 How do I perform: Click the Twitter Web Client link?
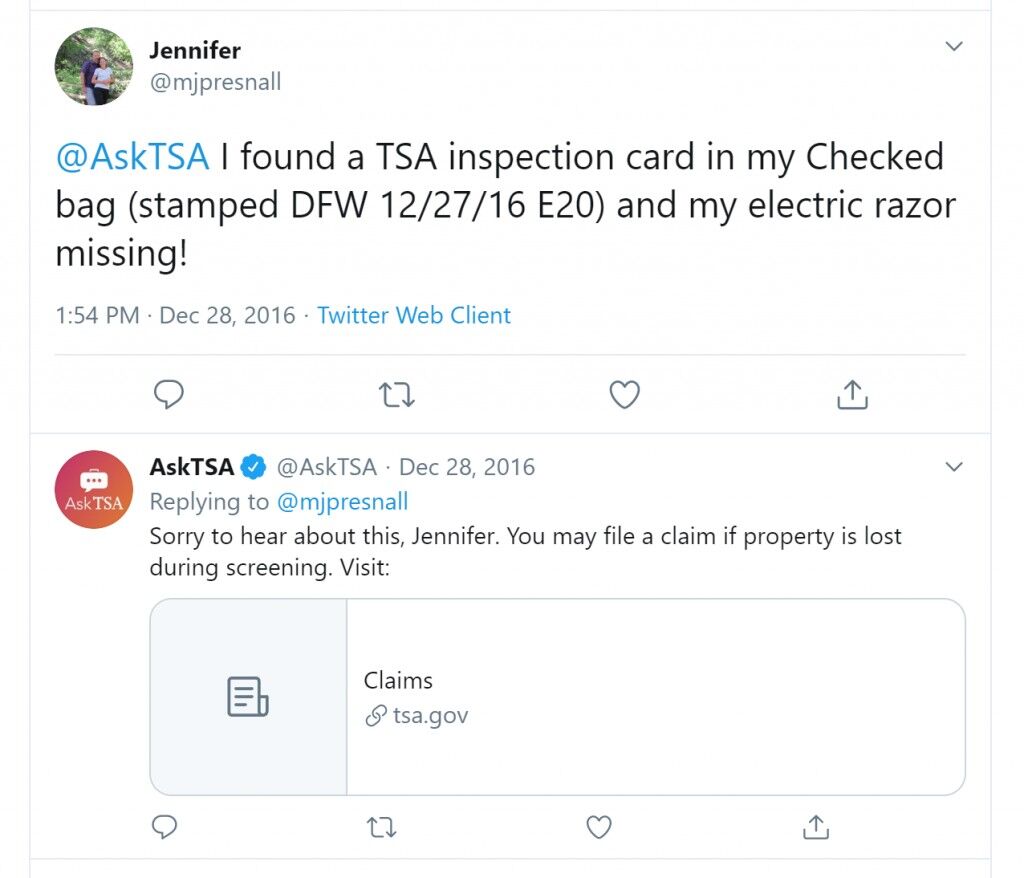pyautogui.click(x=414, y=316)
